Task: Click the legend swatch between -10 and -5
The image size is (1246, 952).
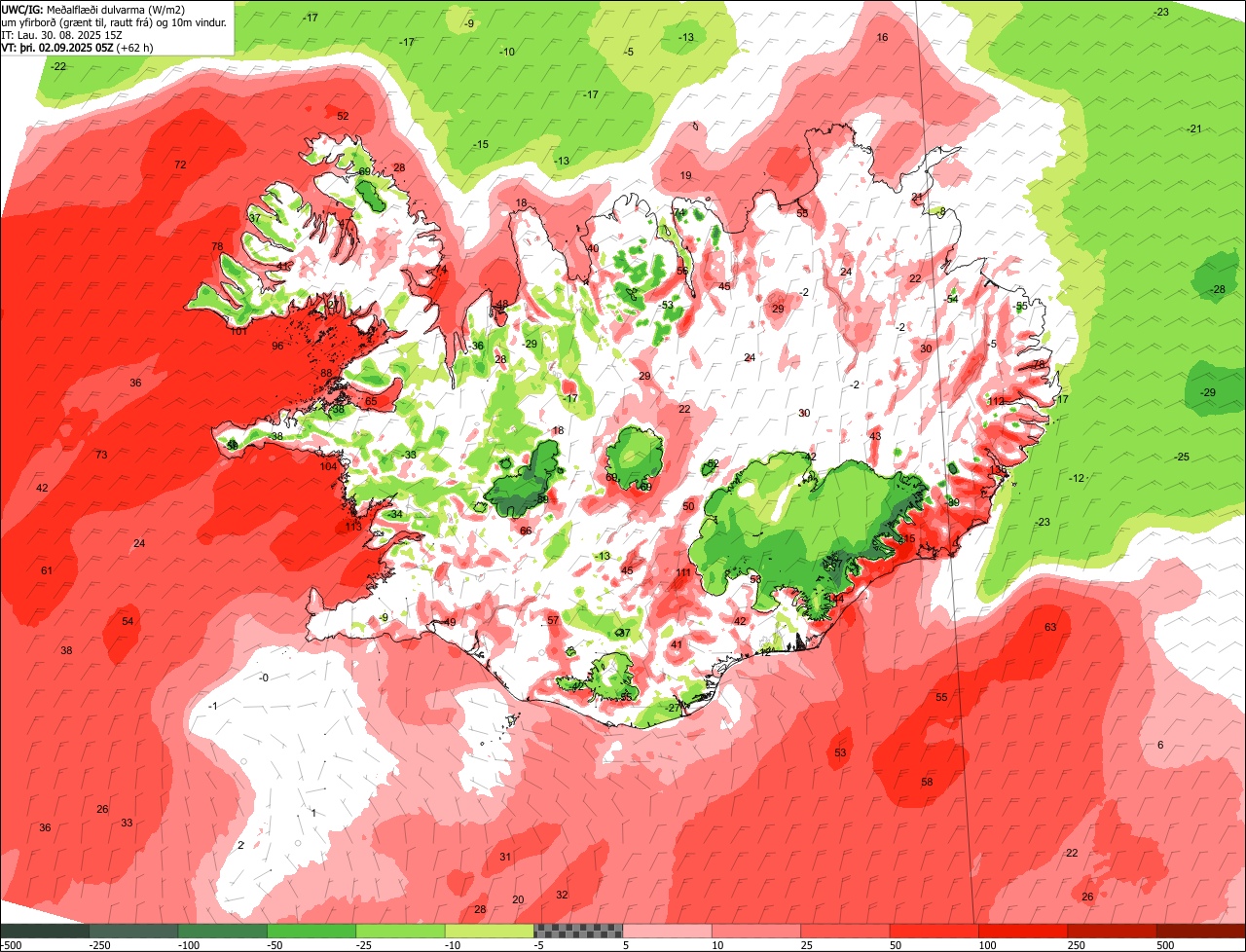Action: point(489,931)
